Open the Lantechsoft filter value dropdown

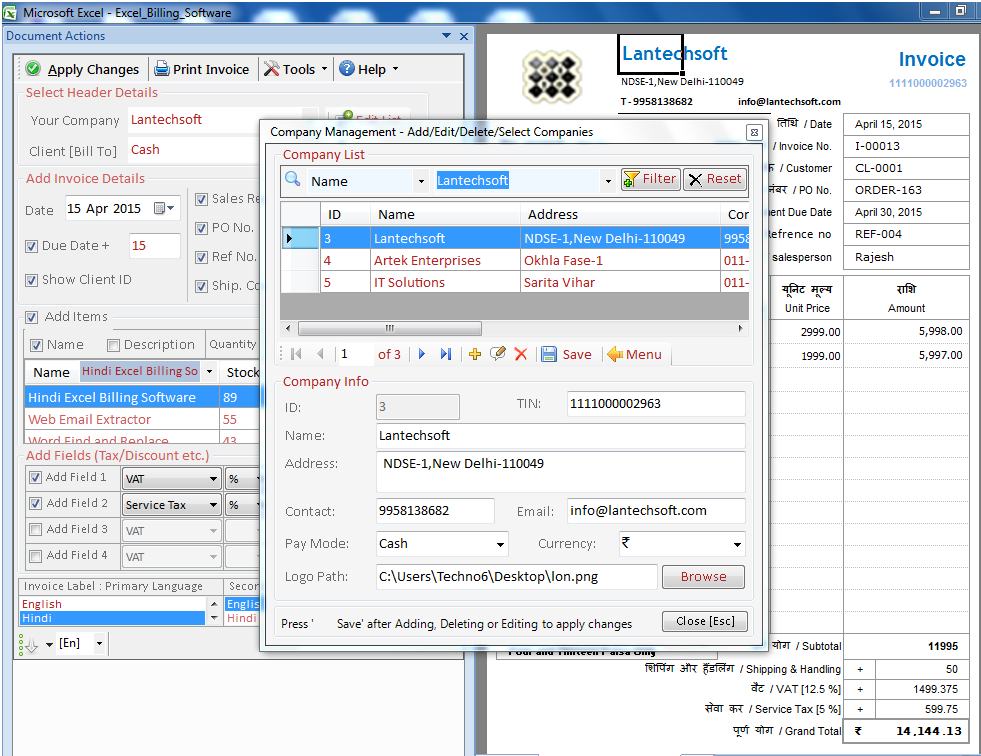[607, 181]
